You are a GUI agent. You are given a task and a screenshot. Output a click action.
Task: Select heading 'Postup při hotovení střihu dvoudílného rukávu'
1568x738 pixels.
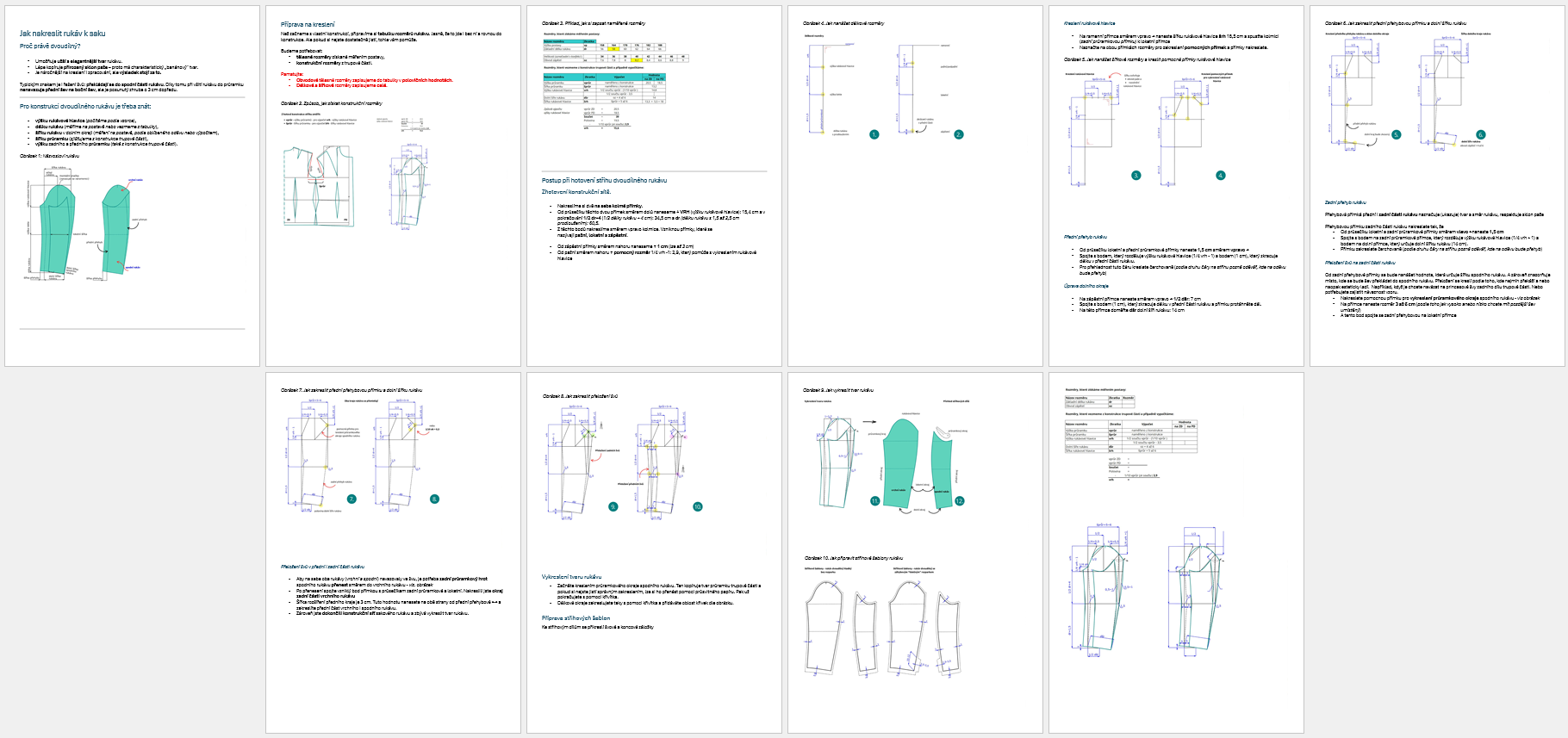pyautogui.click(x=604, y=180)
